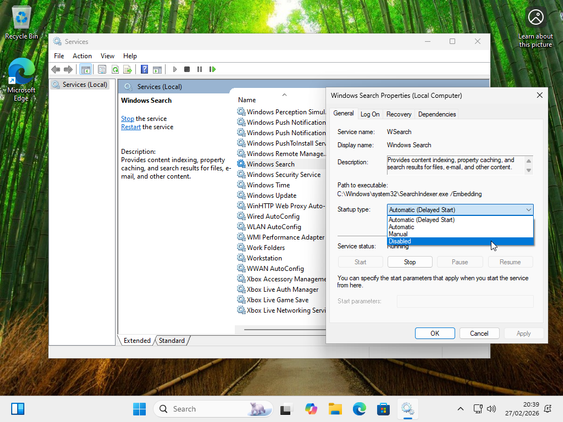Click the Refresh toolbar icon
This screenshot has height=422, width=563.
coord(115,69)
